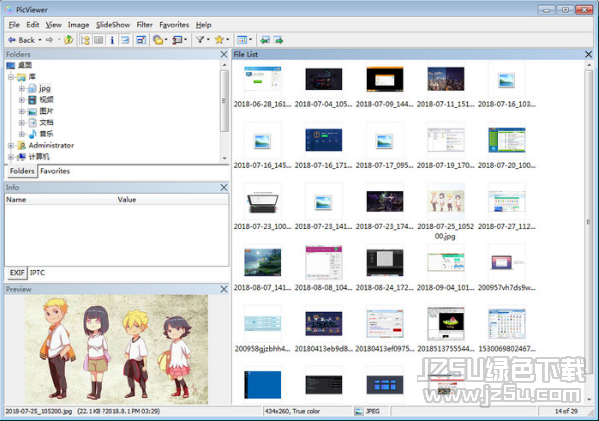Toggle the Info panel icon

[112, 40]
